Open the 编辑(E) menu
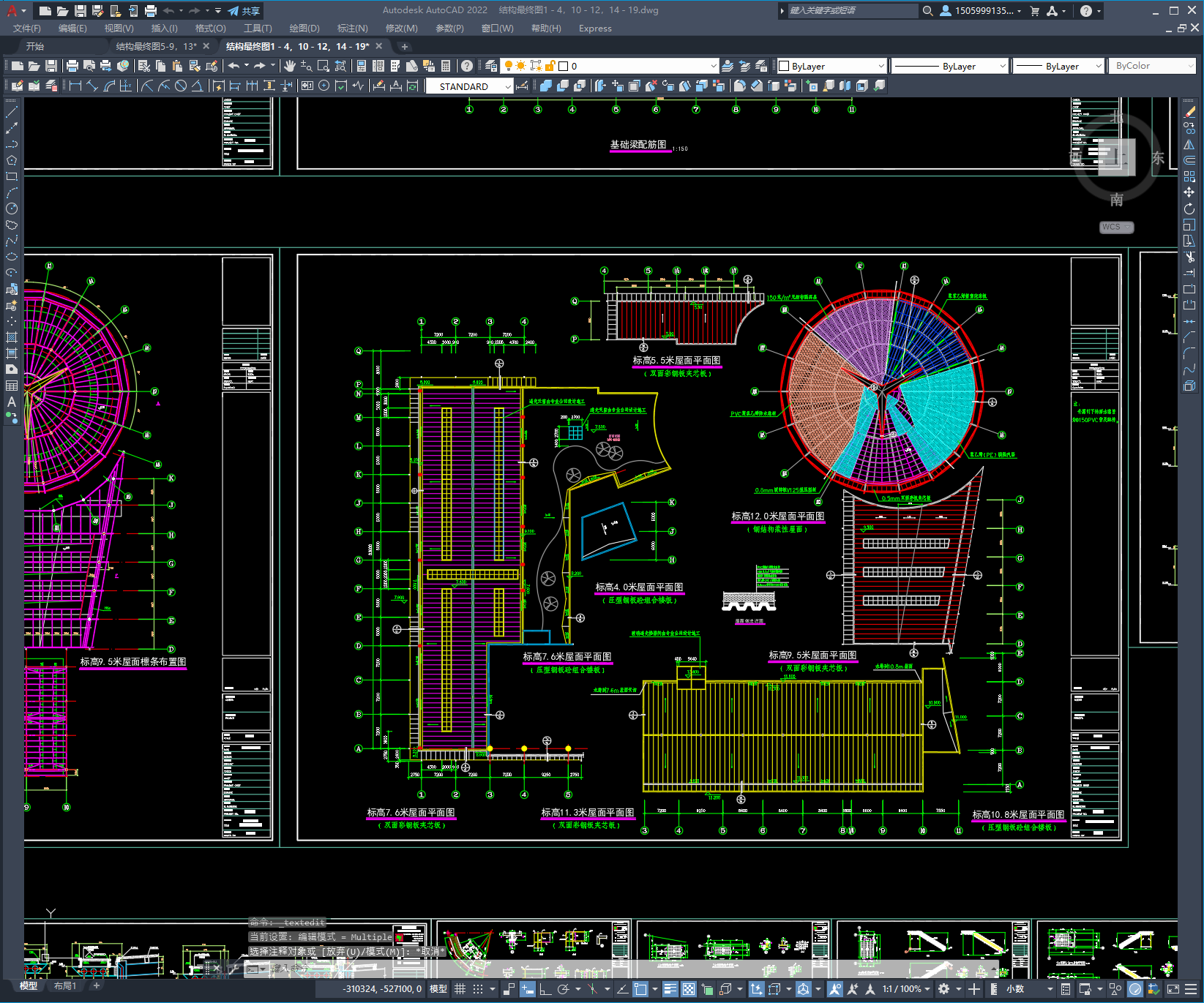This screenshot has width=1204, height=1003. point(72,29)
